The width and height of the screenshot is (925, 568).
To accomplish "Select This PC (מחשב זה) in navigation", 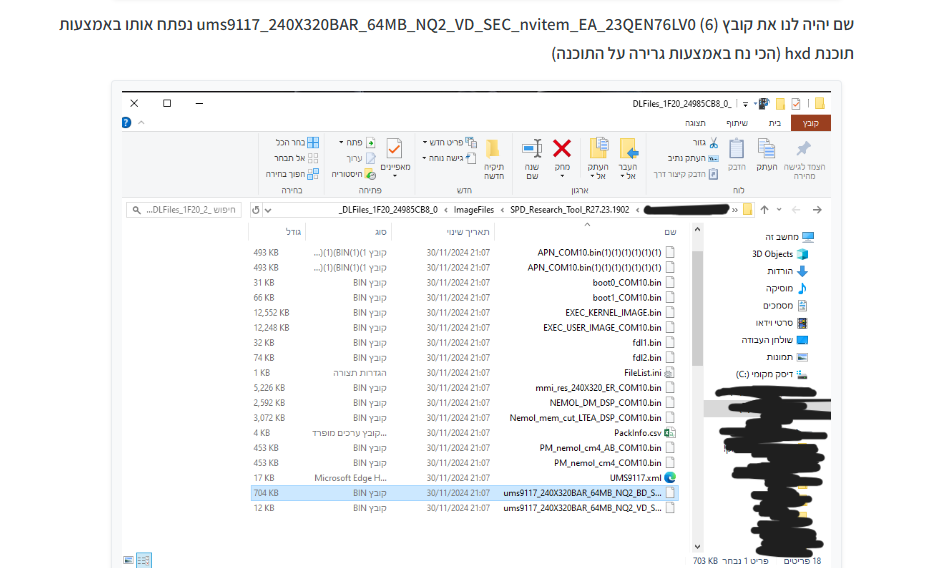I will pos(789,237).
